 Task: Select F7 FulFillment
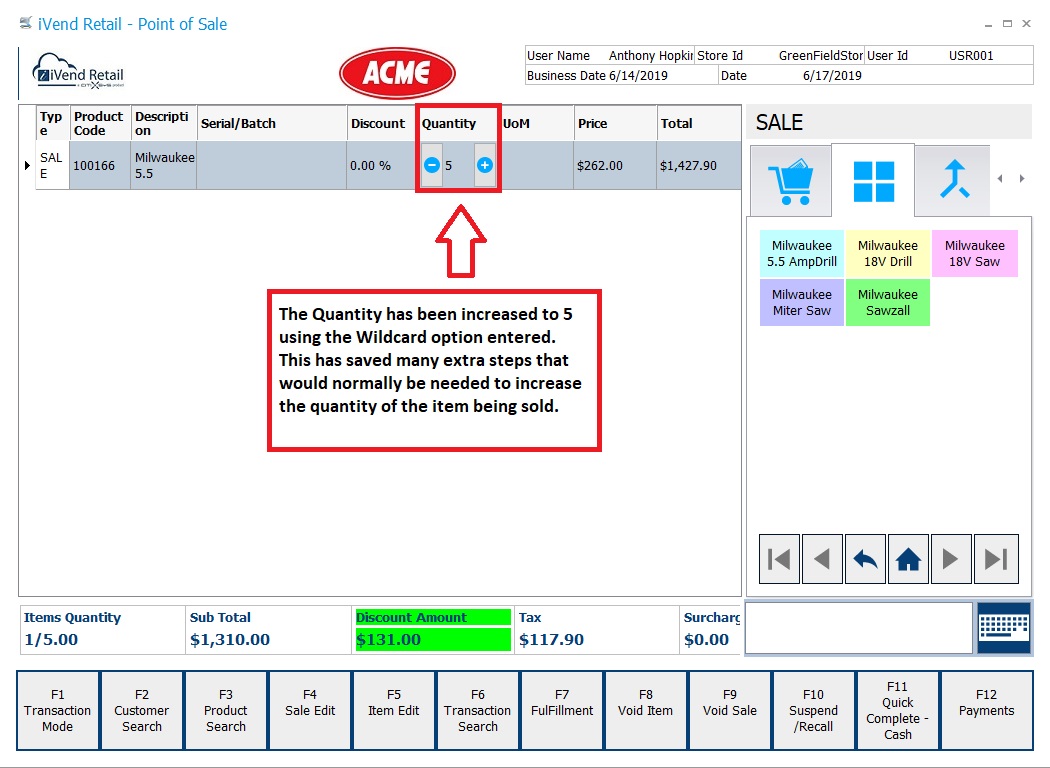click(562, 710)
